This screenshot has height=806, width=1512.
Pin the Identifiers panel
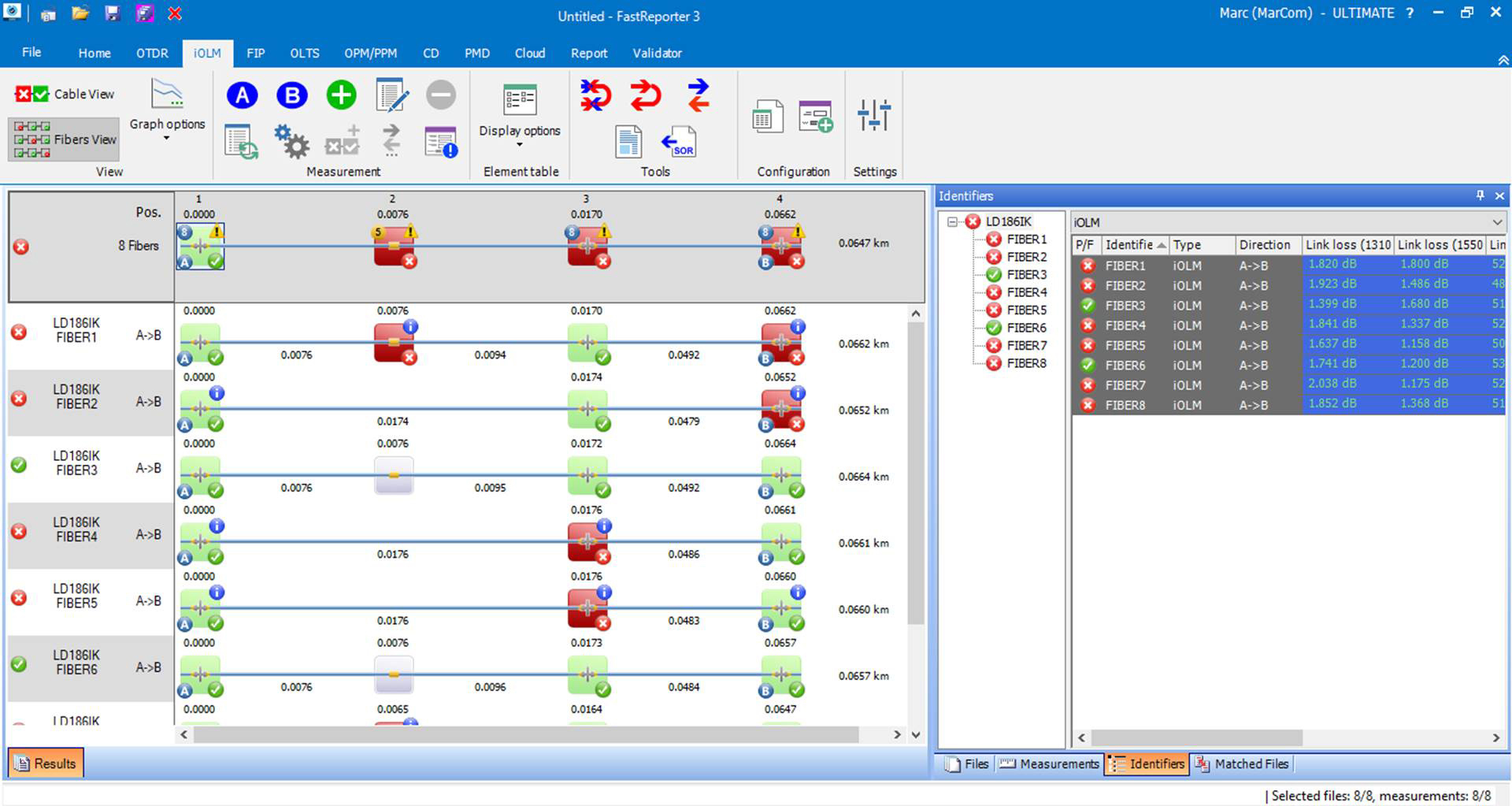click(x=1479, y=196)
